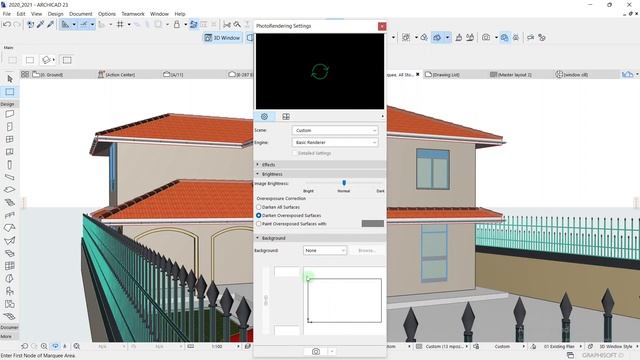Select the Column tool in toolbox

[x=10, y=164]
